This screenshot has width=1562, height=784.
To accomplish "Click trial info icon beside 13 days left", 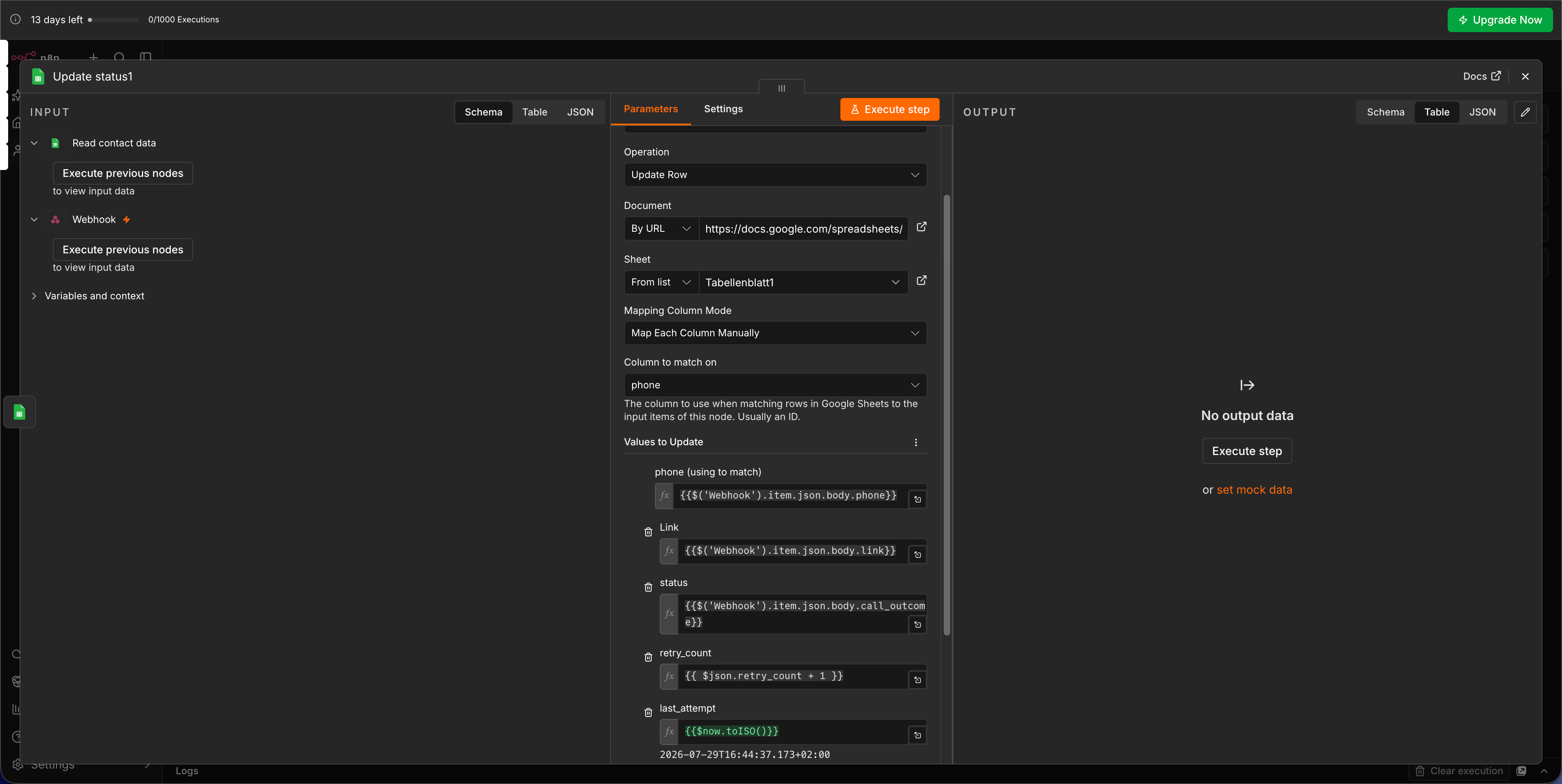I will click(16, 20).
